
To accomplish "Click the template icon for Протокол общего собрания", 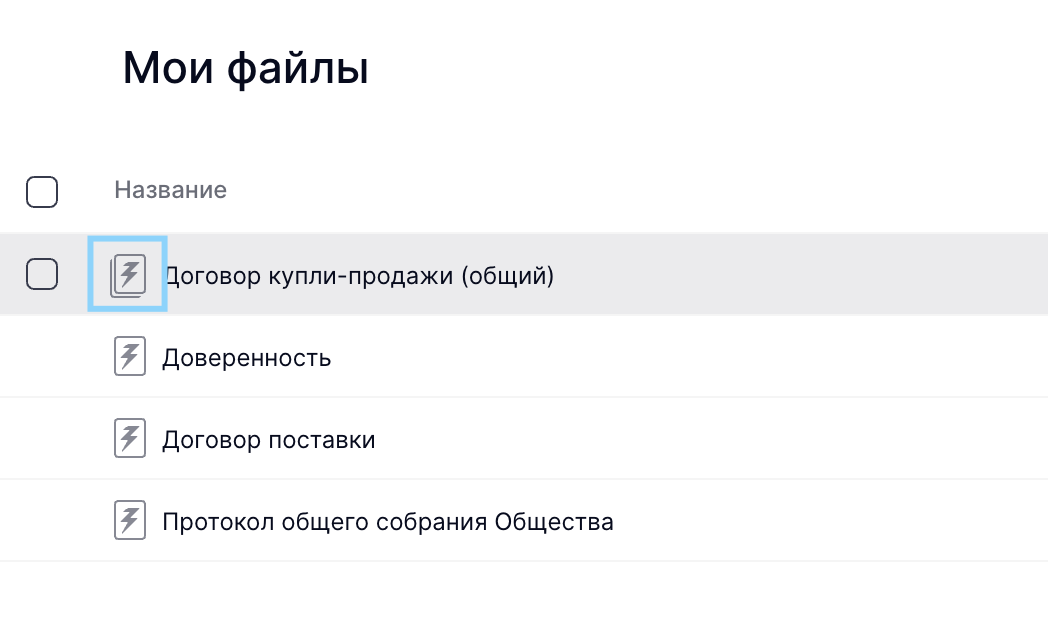I will tap(130, 520).
